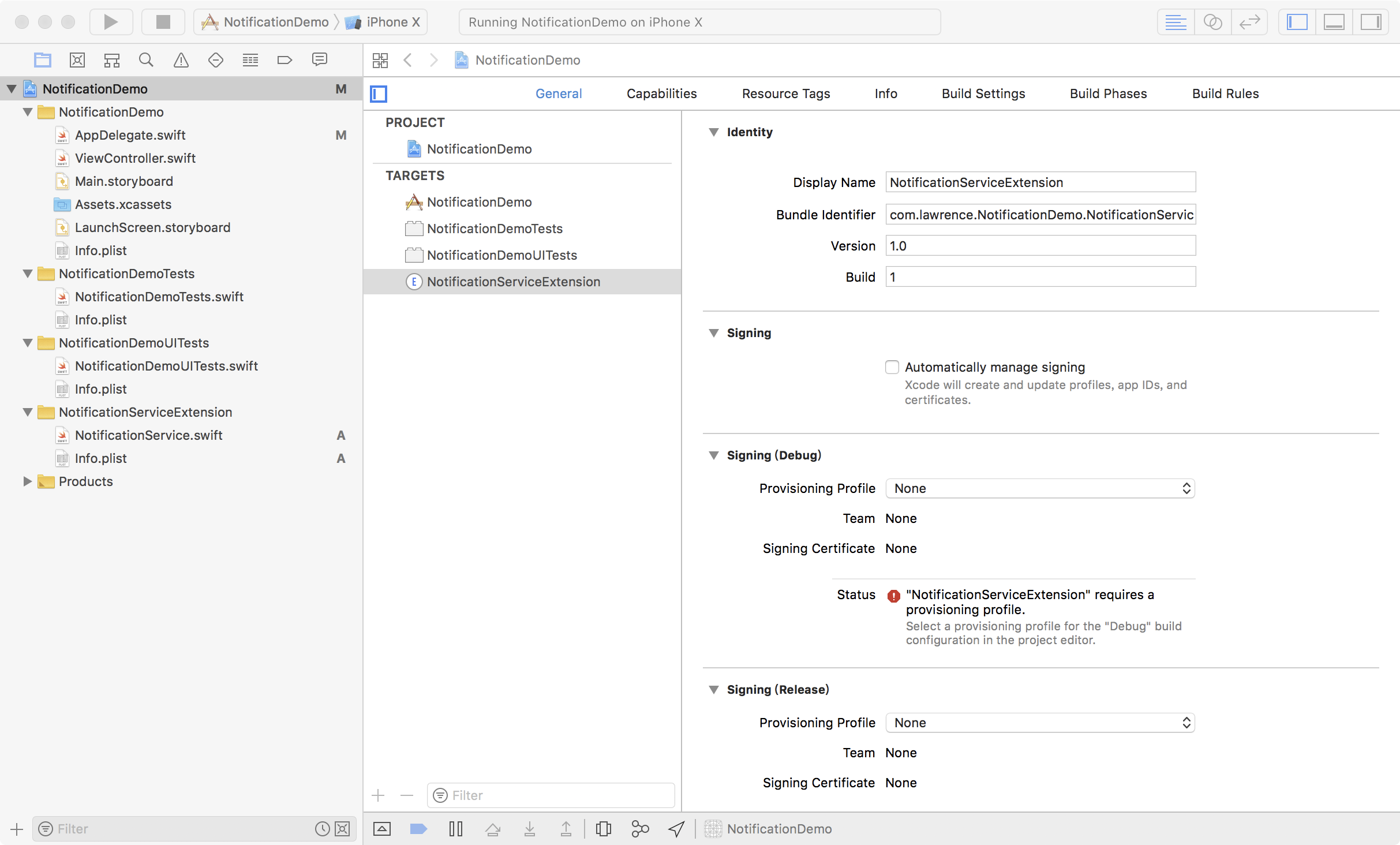Collapse the NotificationDemoTests folder

tap(28, 274)
